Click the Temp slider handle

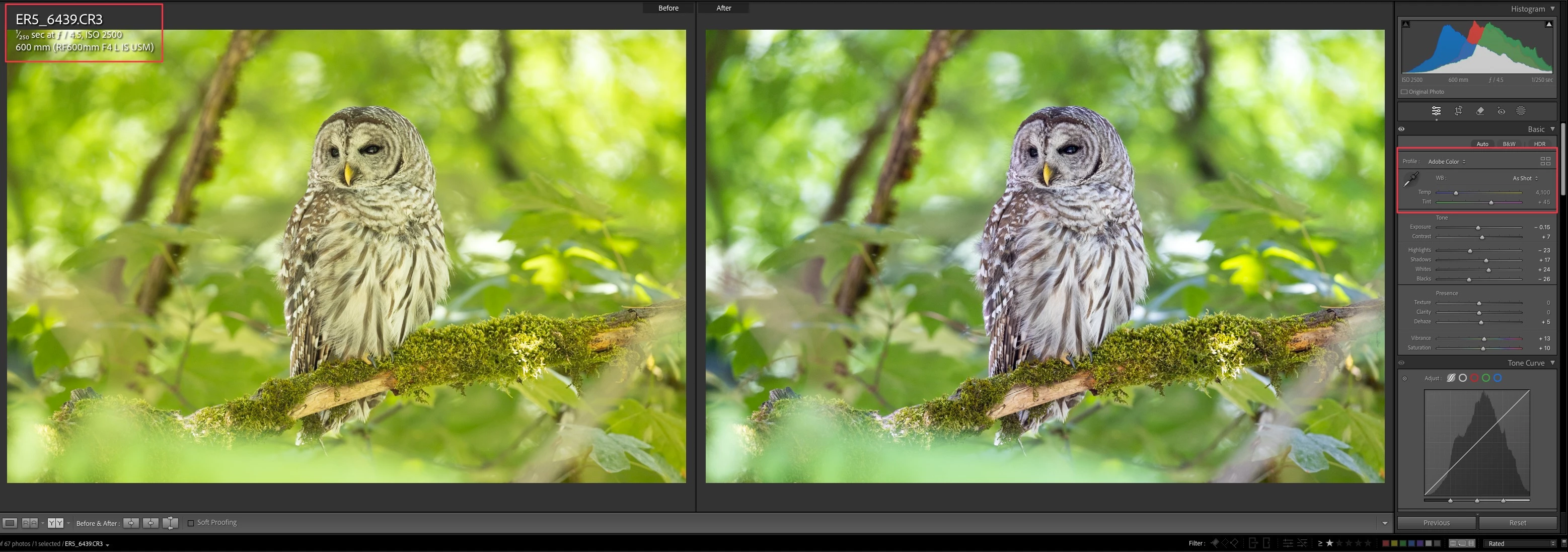1456,192
